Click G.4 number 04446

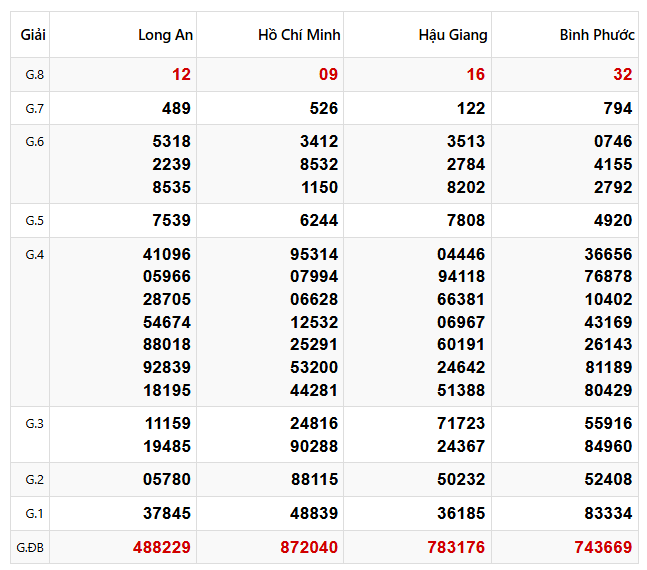pyautogui.click(x=461, y=255)
